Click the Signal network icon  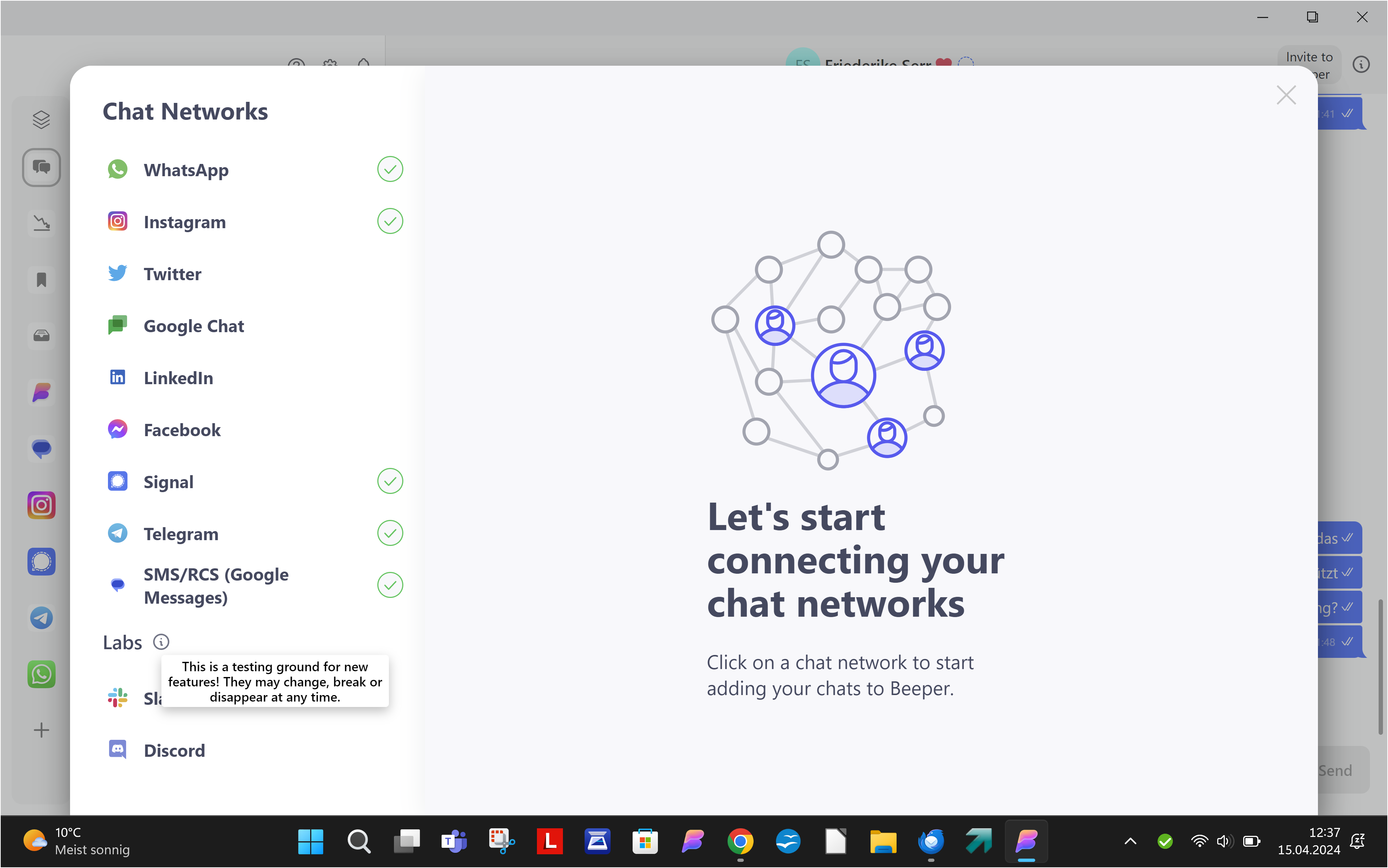118,481
